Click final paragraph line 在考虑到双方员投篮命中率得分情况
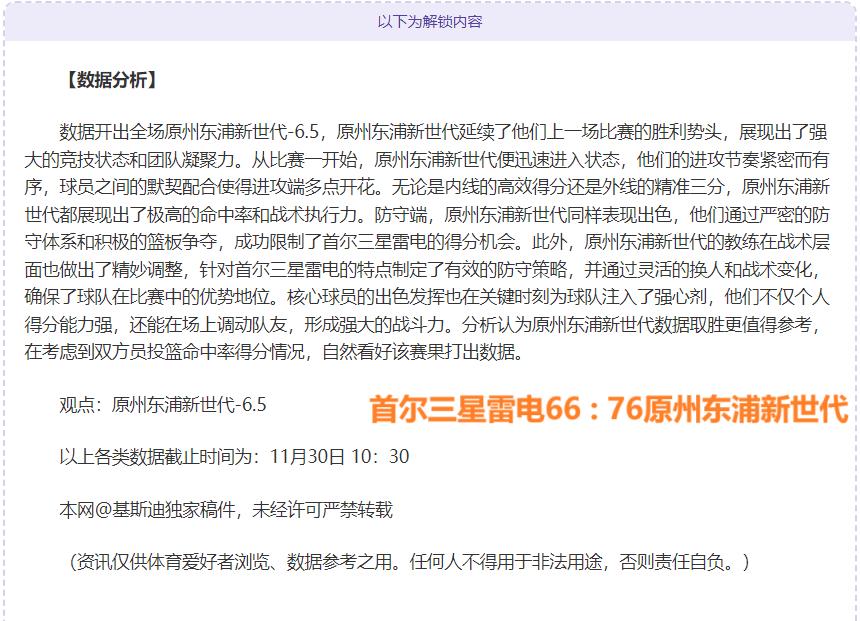Screen dimensions: 860x621 [274, 352]
